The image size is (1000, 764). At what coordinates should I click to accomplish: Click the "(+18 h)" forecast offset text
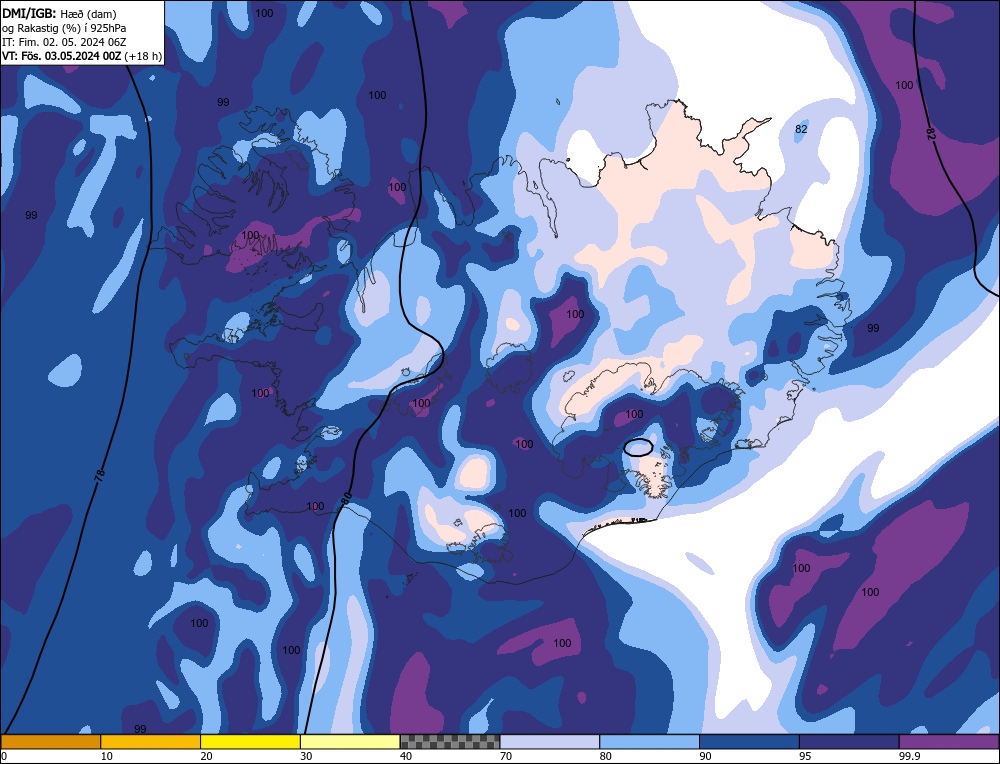tap(143, 56)
